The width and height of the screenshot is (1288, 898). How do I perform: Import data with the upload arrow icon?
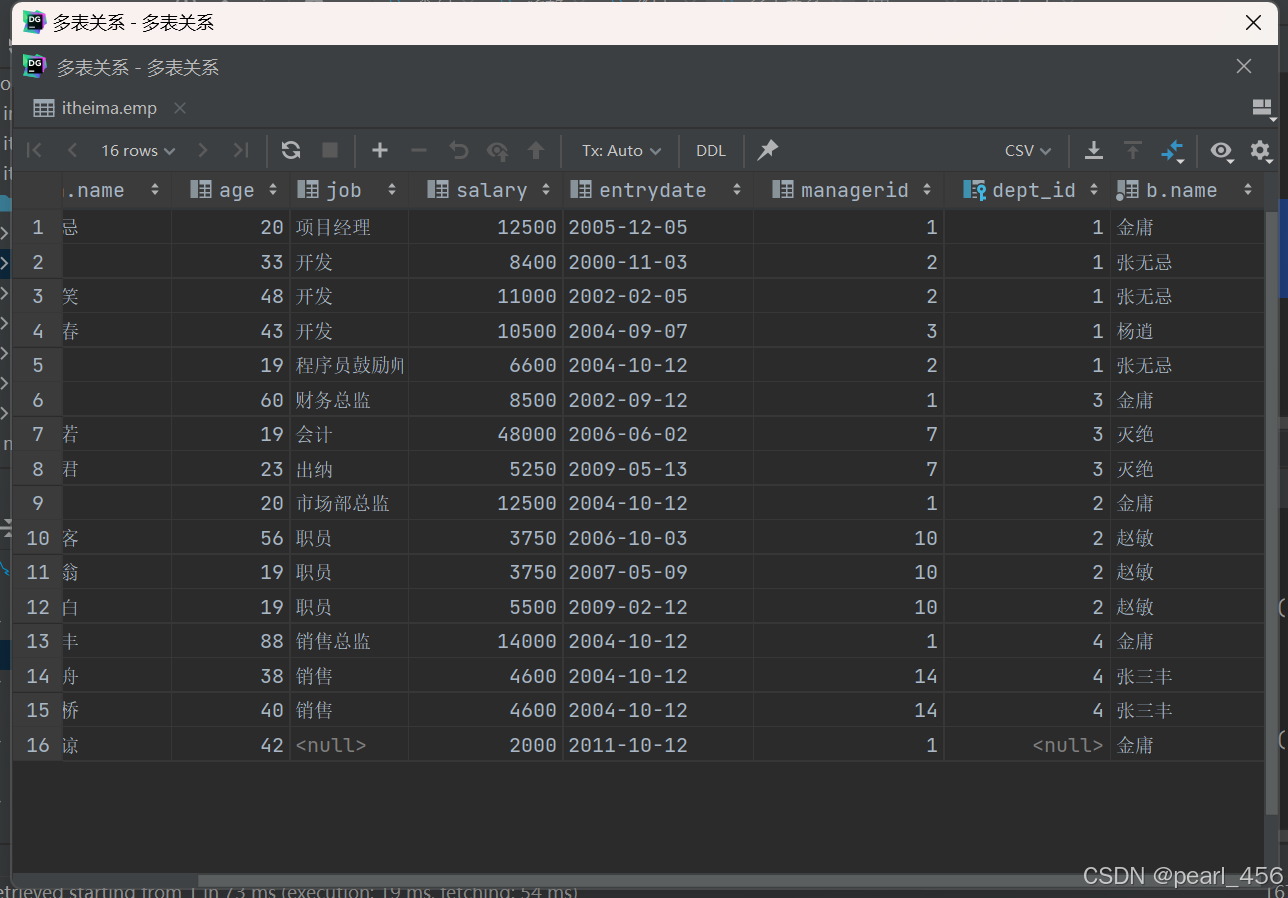1132,150
